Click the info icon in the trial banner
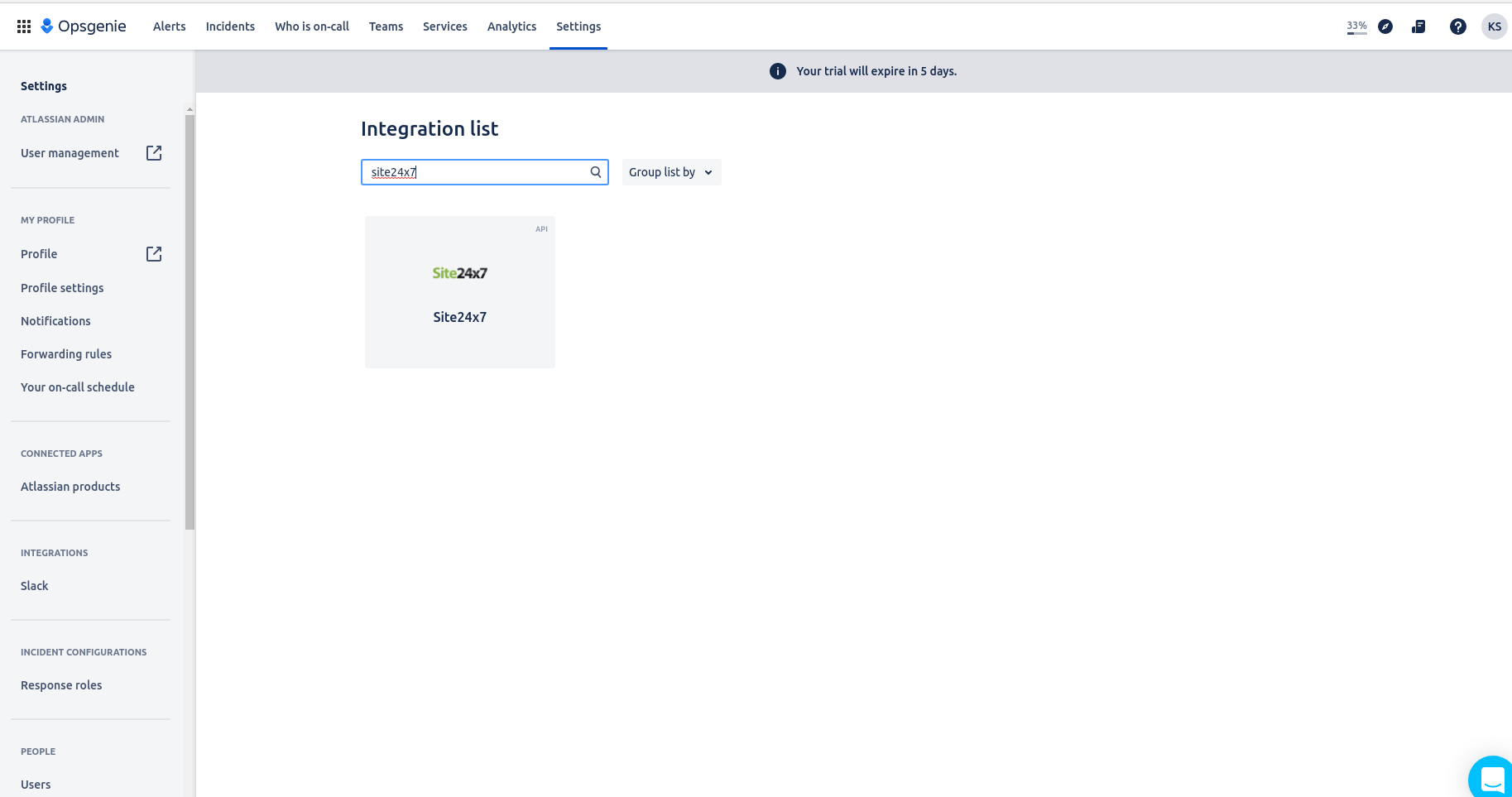 [777, 70]
